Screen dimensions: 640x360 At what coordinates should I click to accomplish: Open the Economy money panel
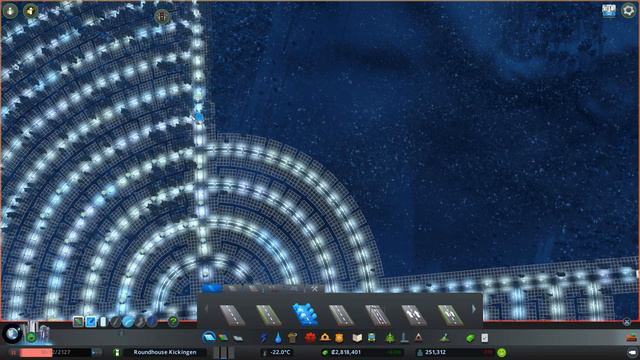(x=470, y=338)
